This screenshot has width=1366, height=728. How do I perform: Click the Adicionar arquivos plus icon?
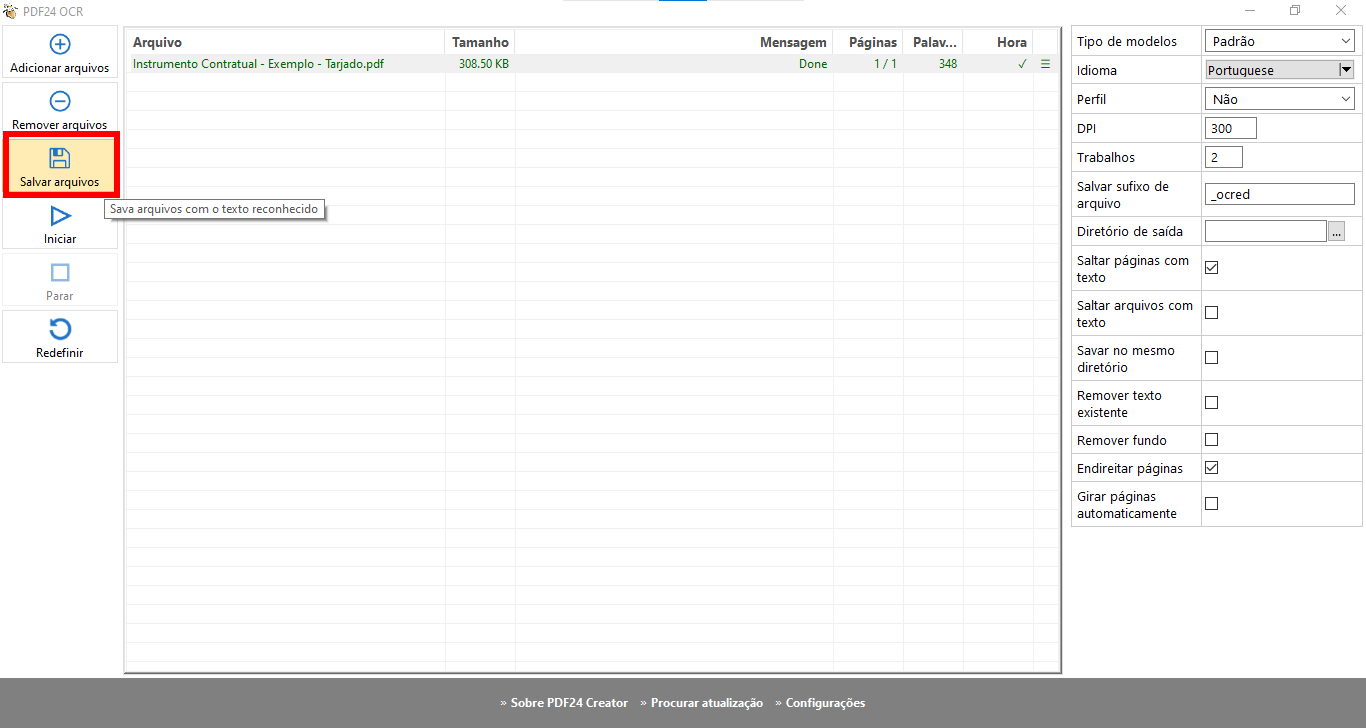(60, 44)
